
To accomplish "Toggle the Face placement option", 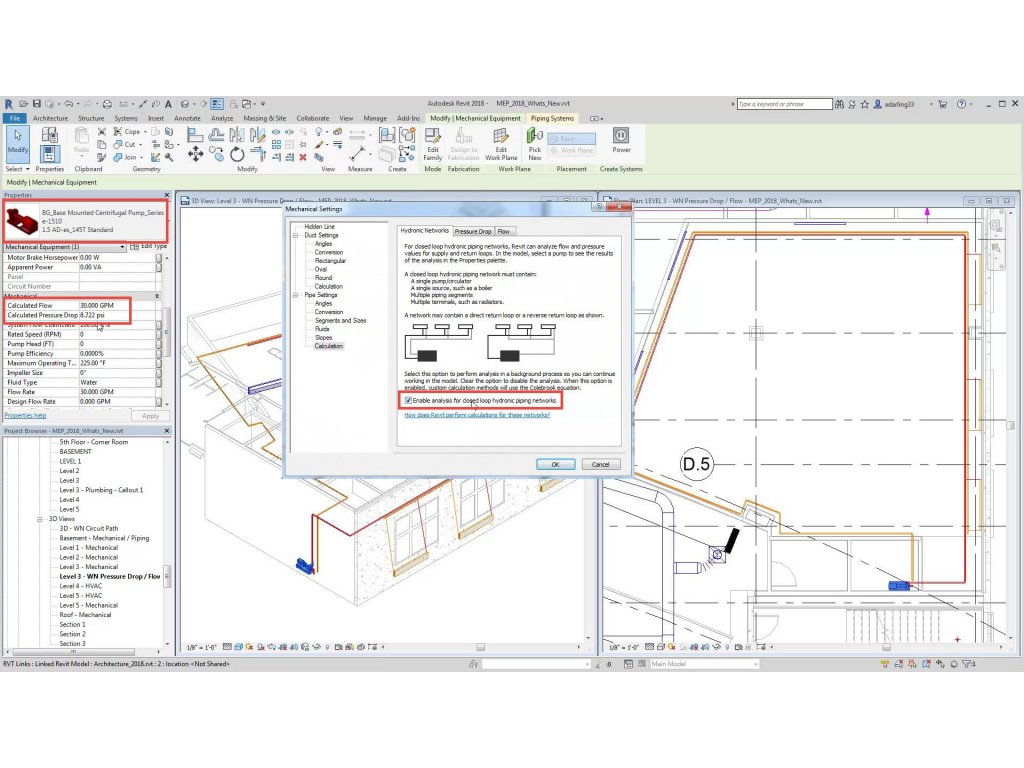I will tap(572, 138).
